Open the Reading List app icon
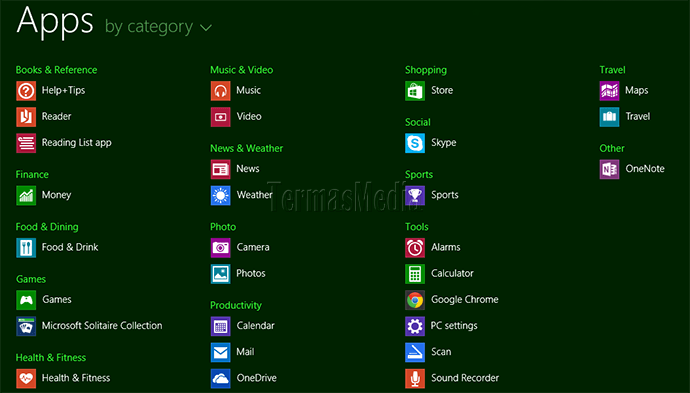Viewport: 690px width, 393px height. (26, 143)
